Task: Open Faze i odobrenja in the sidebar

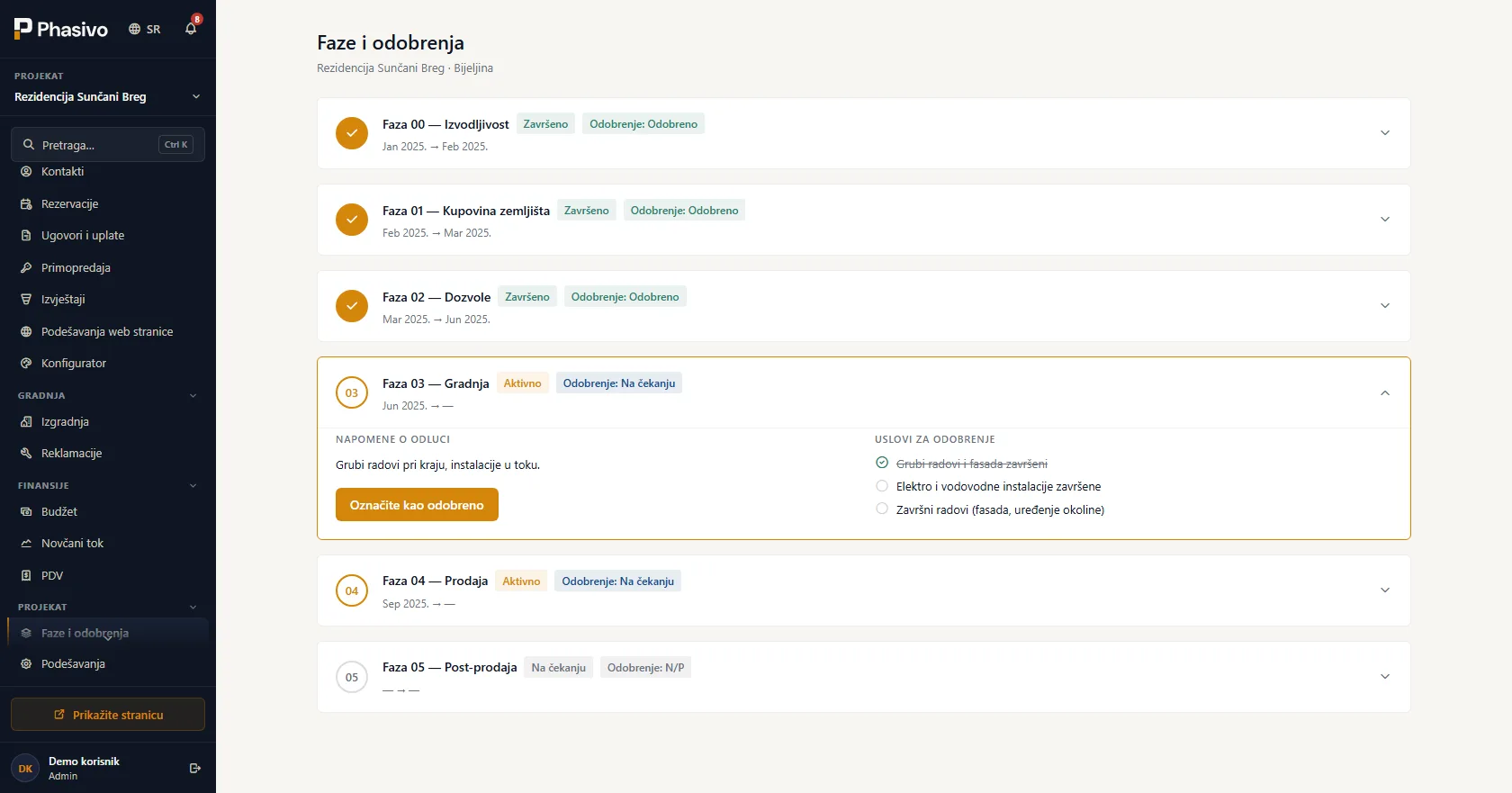Action: pos(108,633)
